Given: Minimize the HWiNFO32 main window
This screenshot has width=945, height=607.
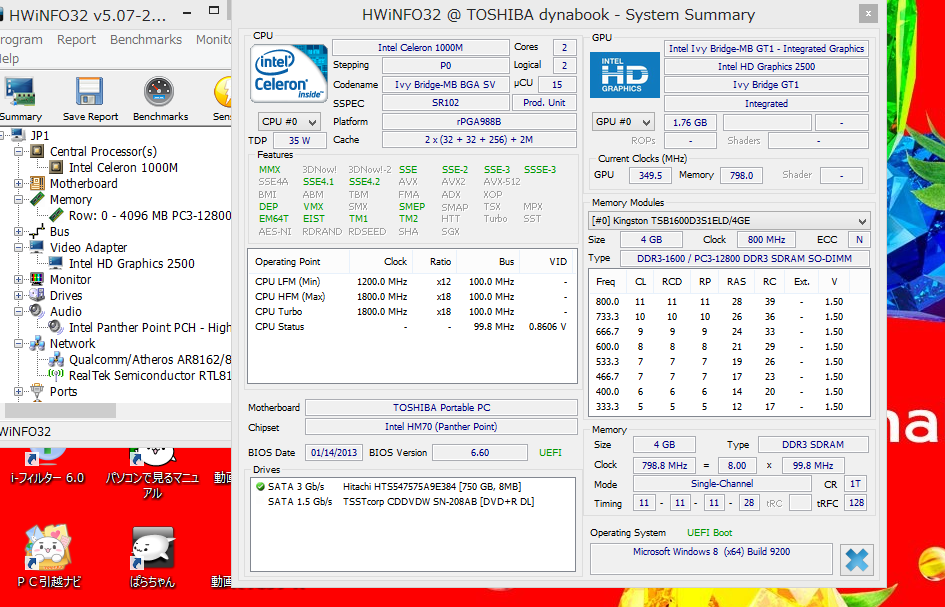Looking at the screenshot, I should (187, 11).
